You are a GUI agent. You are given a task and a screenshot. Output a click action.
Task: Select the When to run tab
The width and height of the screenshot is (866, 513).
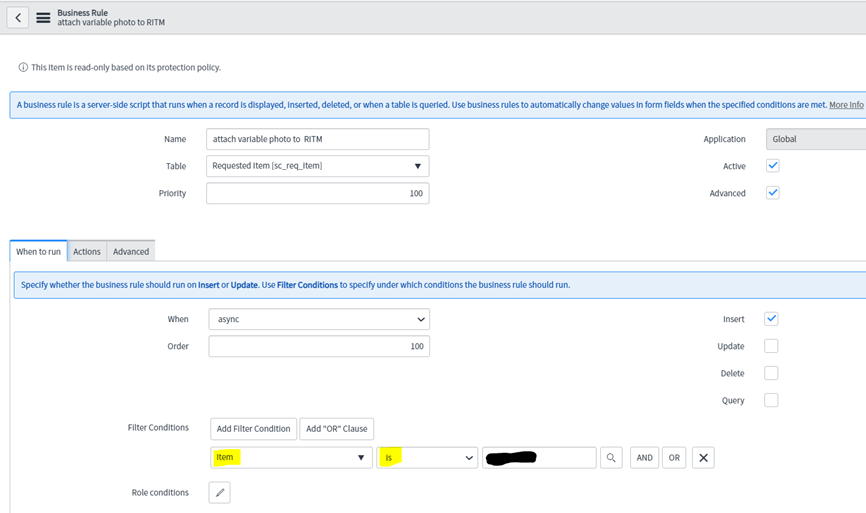click(38, 251)
